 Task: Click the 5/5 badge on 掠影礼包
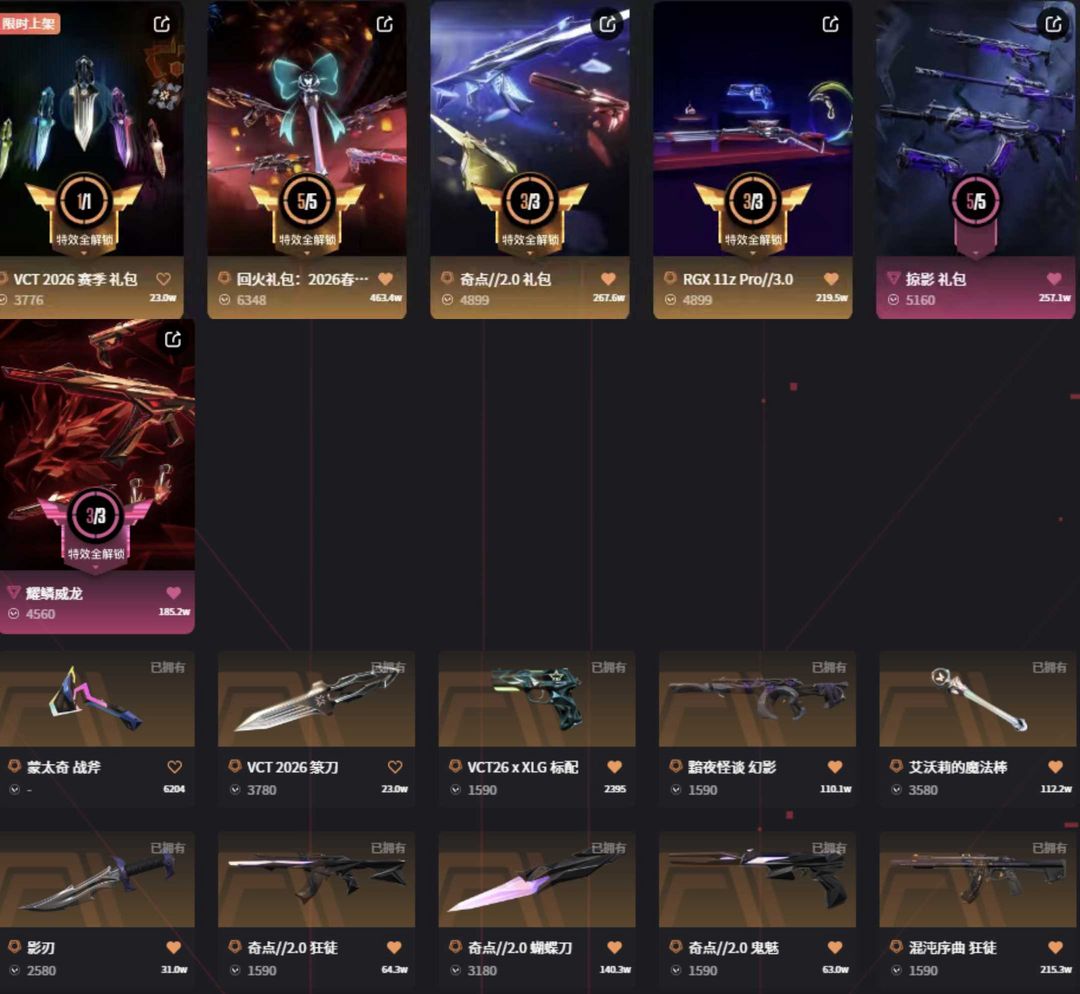tap(975, 201)
